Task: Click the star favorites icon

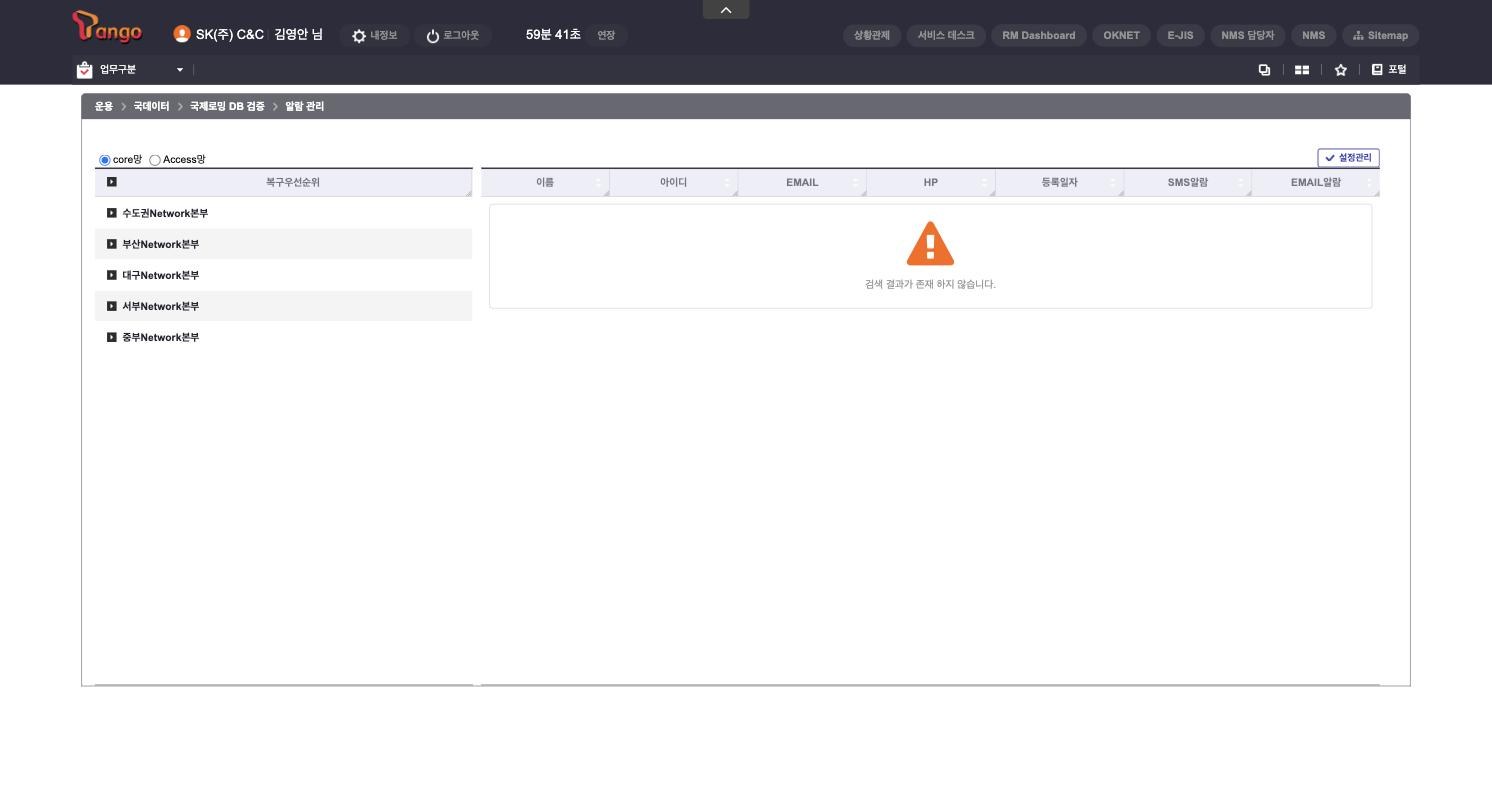Action: (x=1341, y=70)
